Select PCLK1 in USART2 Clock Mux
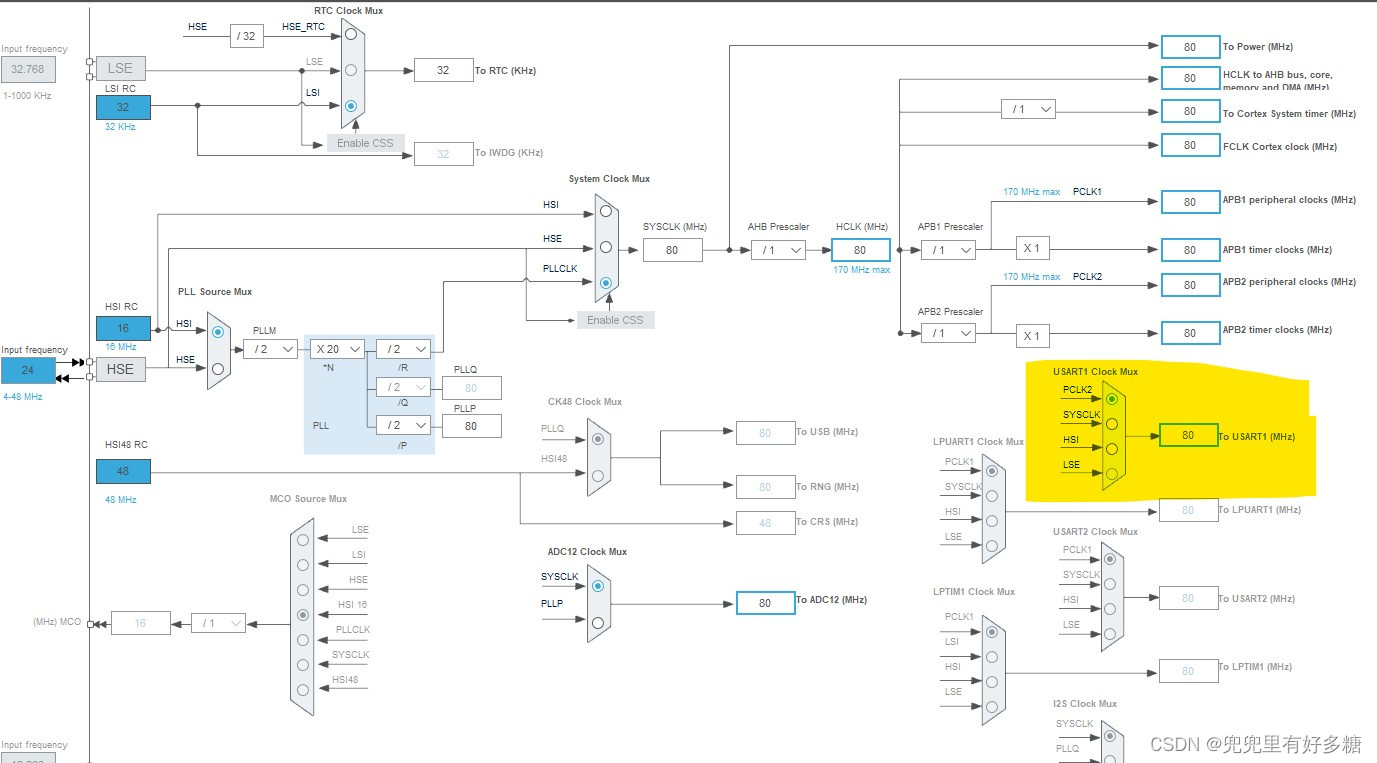1377x763 pixels. coord(1109,558)
